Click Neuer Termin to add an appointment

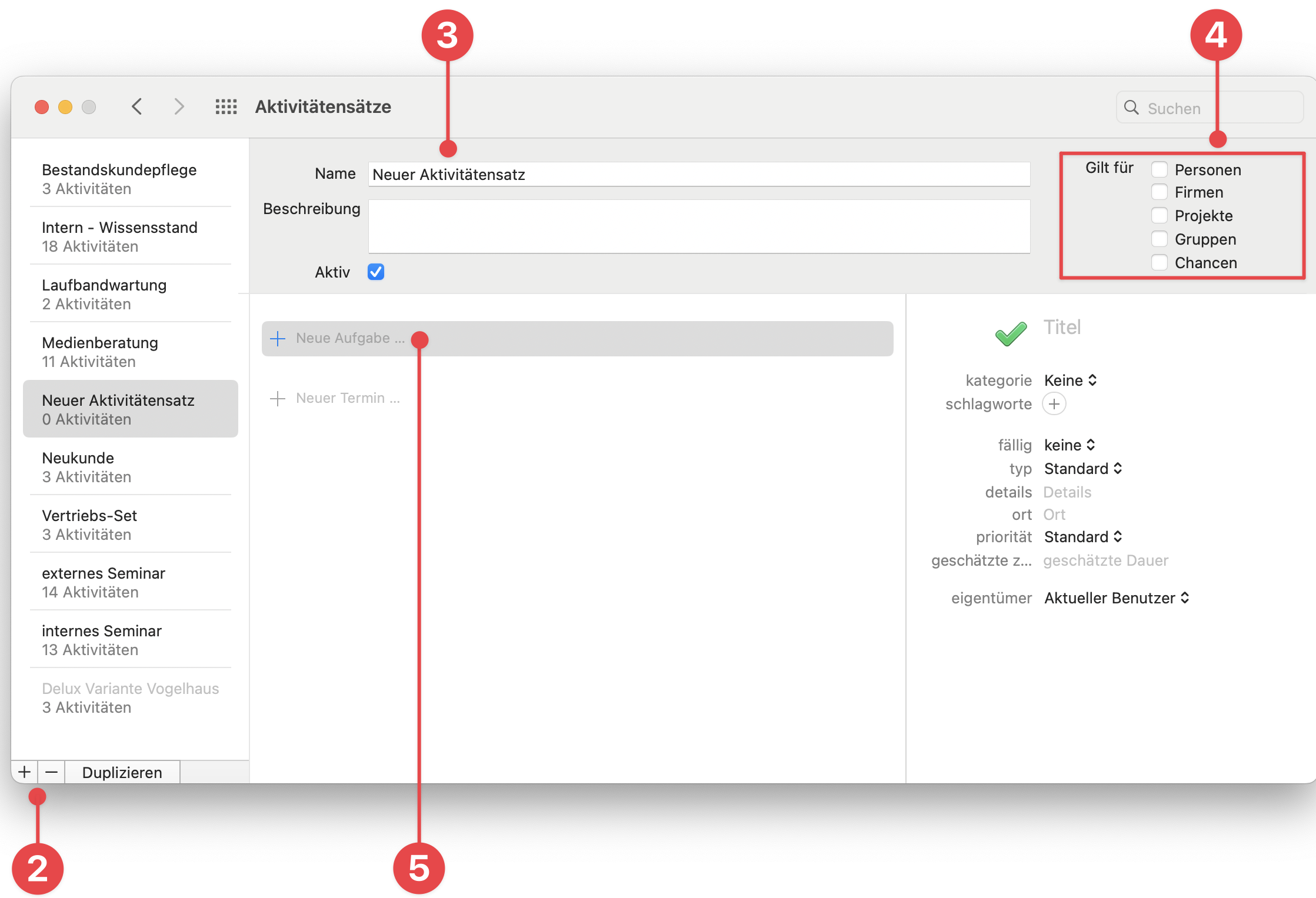coord(347,398)
